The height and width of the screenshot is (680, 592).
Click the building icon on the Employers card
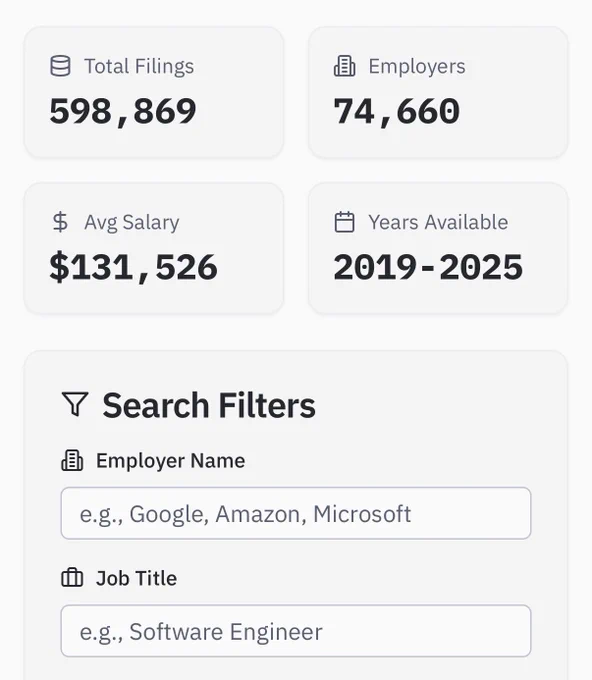345,66
